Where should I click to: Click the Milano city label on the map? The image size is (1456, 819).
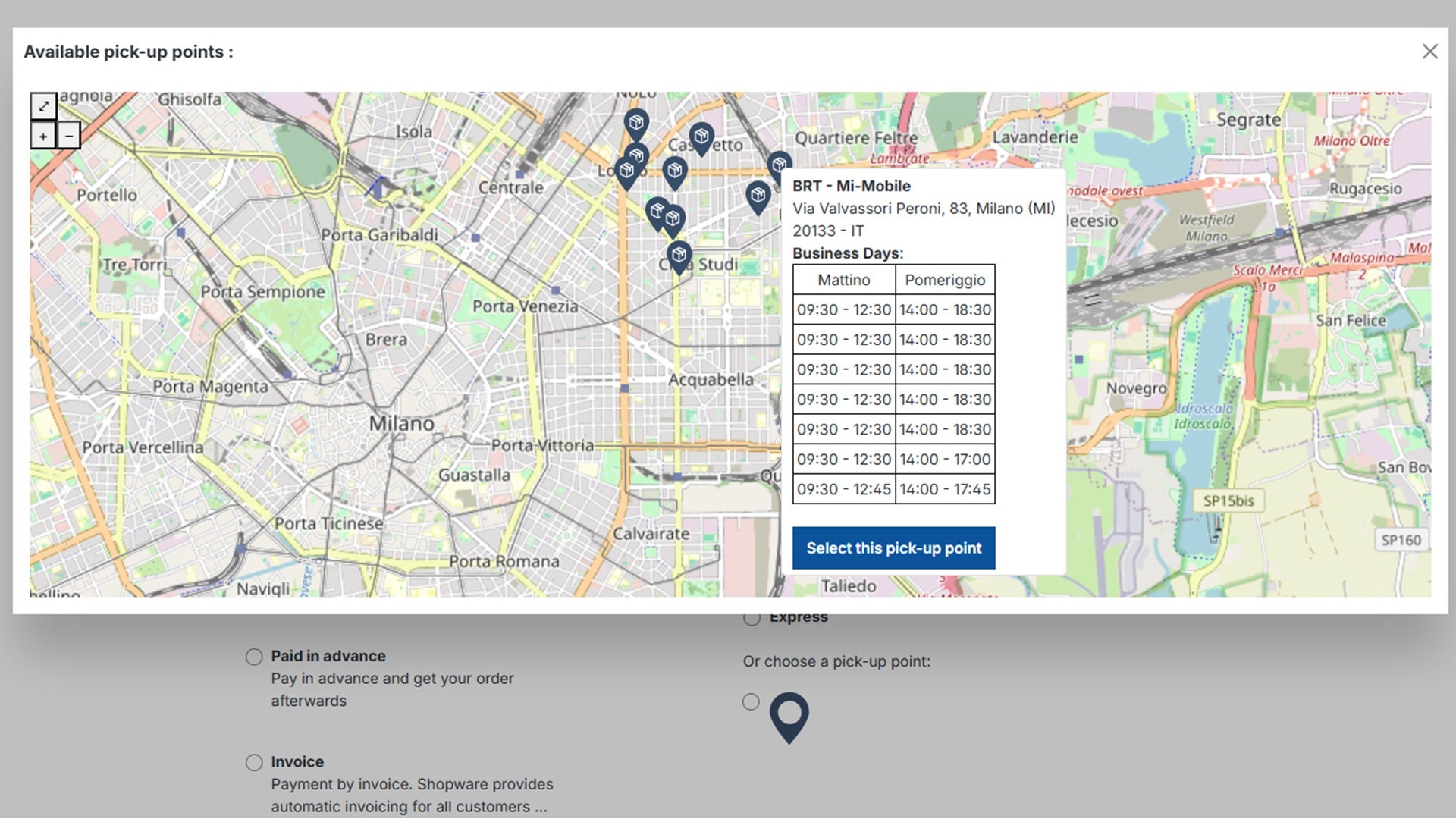point(402,423)
